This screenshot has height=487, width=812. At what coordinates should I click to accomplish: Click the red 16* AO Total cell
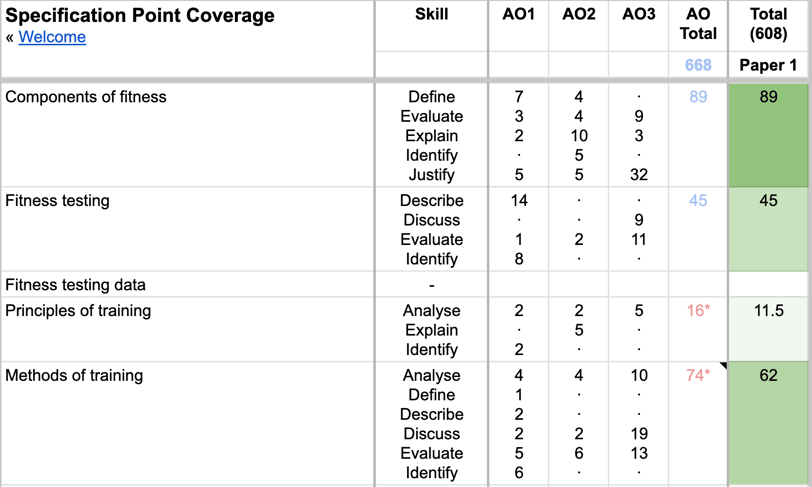click(x=698, y=311)
